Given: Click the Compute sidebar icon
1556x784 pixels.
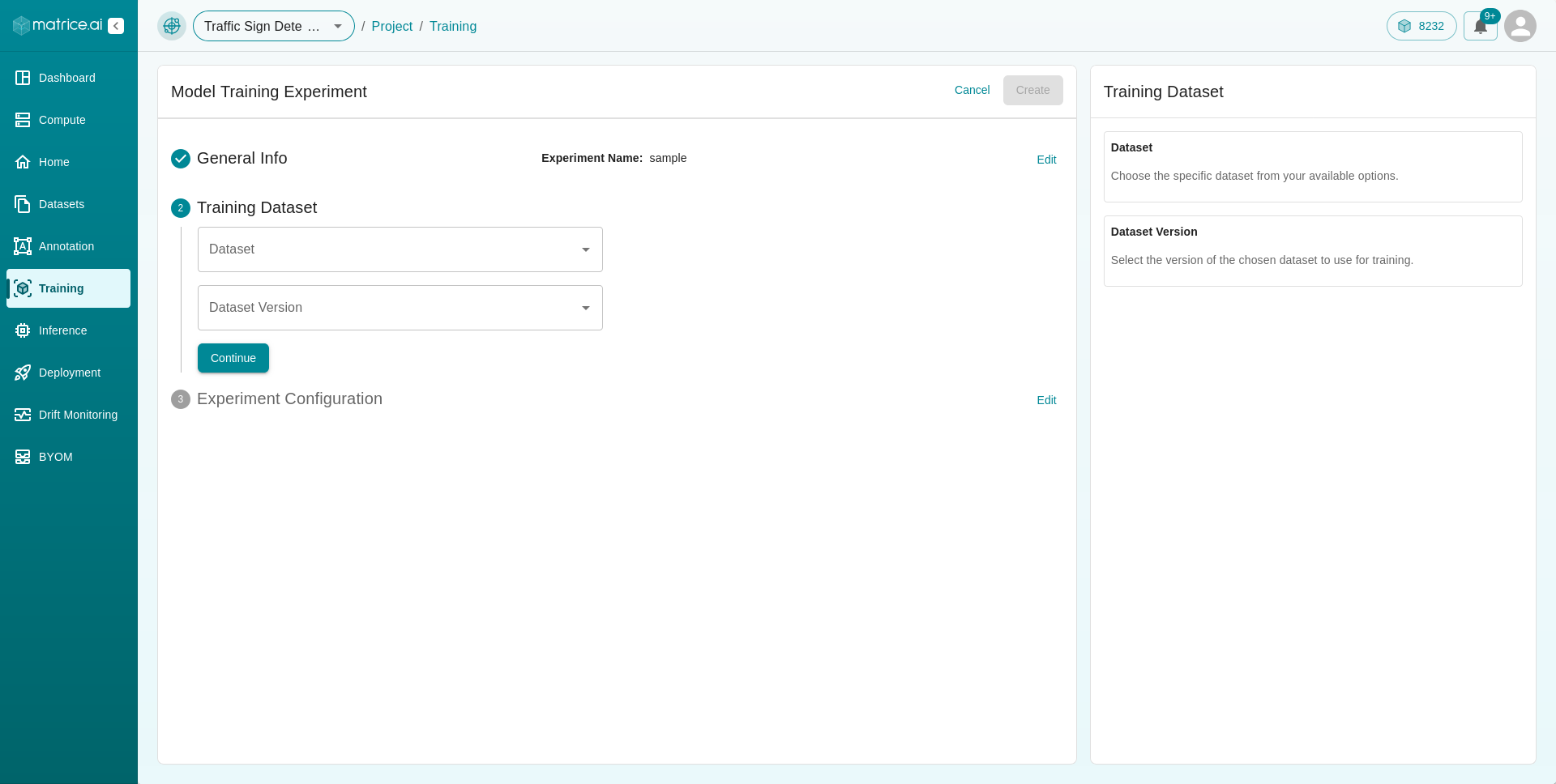Looking at the screenshot, I should 23,120.
